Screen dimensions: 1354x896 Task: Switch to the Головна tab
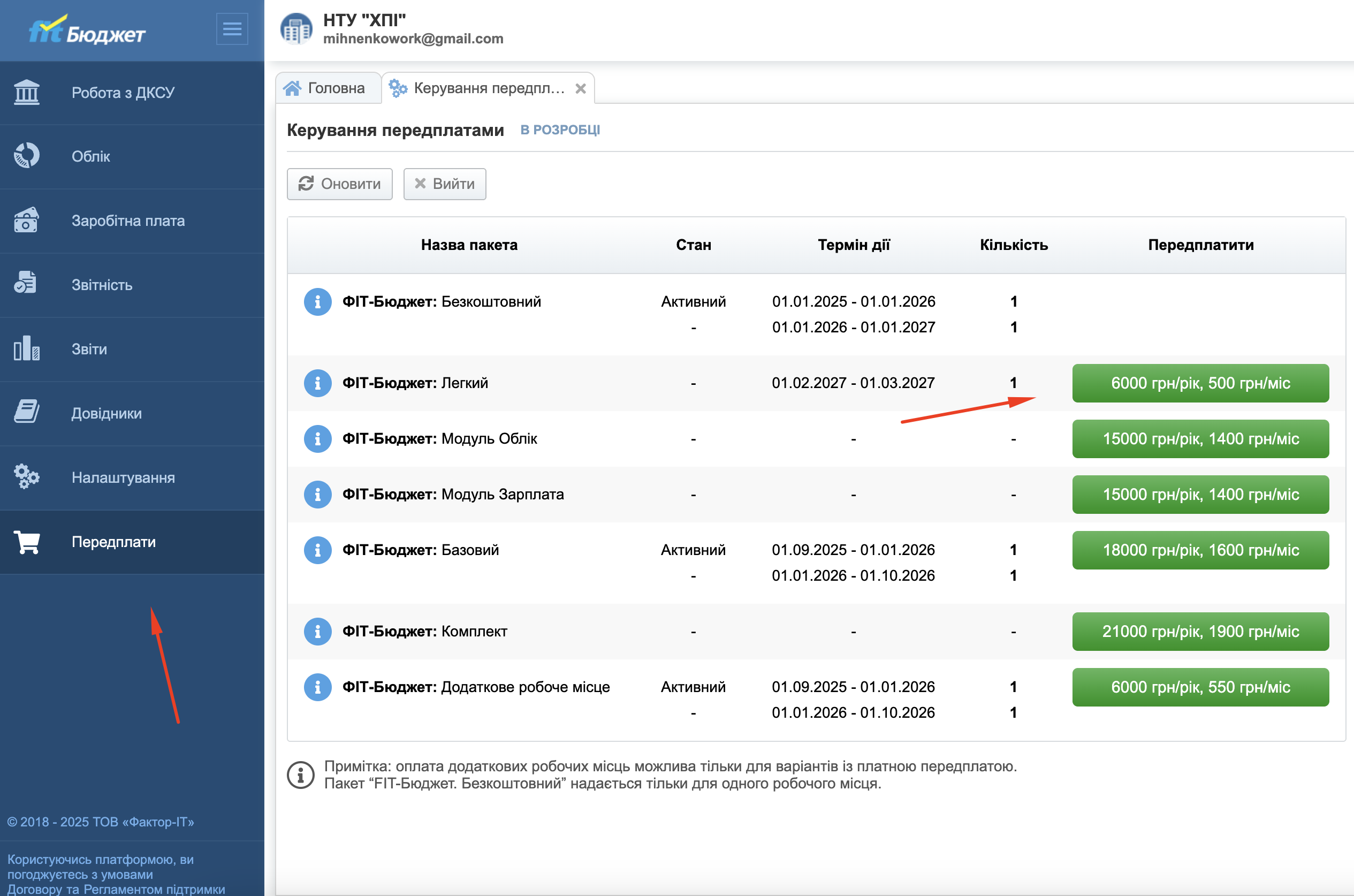pos(325,88)
